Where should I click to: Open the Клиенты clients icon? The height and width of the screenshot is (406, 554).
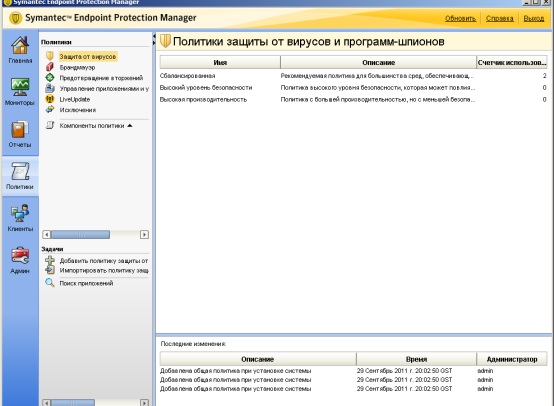20,213
